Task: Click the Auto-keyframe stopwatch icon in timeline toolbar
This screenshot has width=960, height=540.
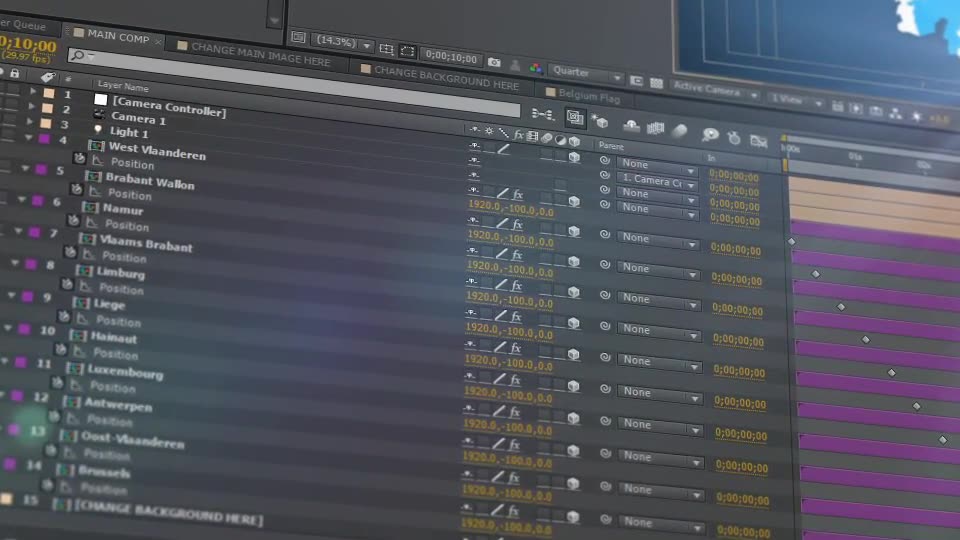Action: coord(734,138)
